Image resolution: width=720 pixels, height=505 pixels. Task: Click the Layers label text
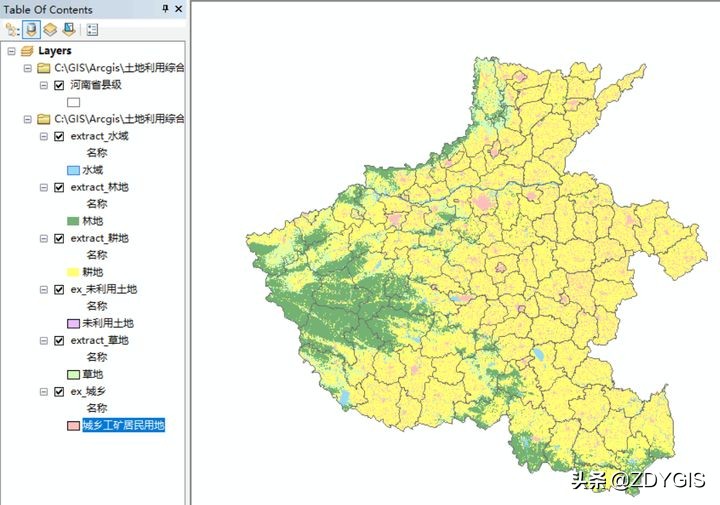(55, 50)
